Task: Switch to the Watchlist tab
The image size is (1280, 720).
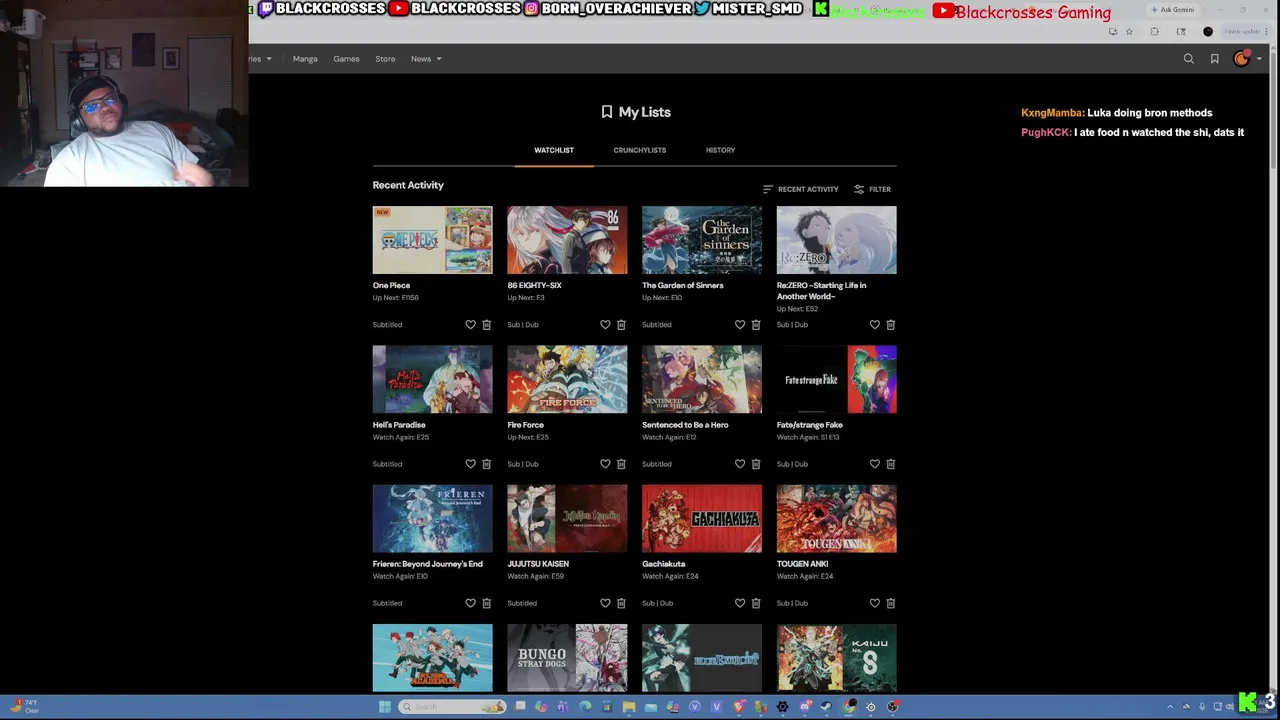Action: click(x=554, y=150)
